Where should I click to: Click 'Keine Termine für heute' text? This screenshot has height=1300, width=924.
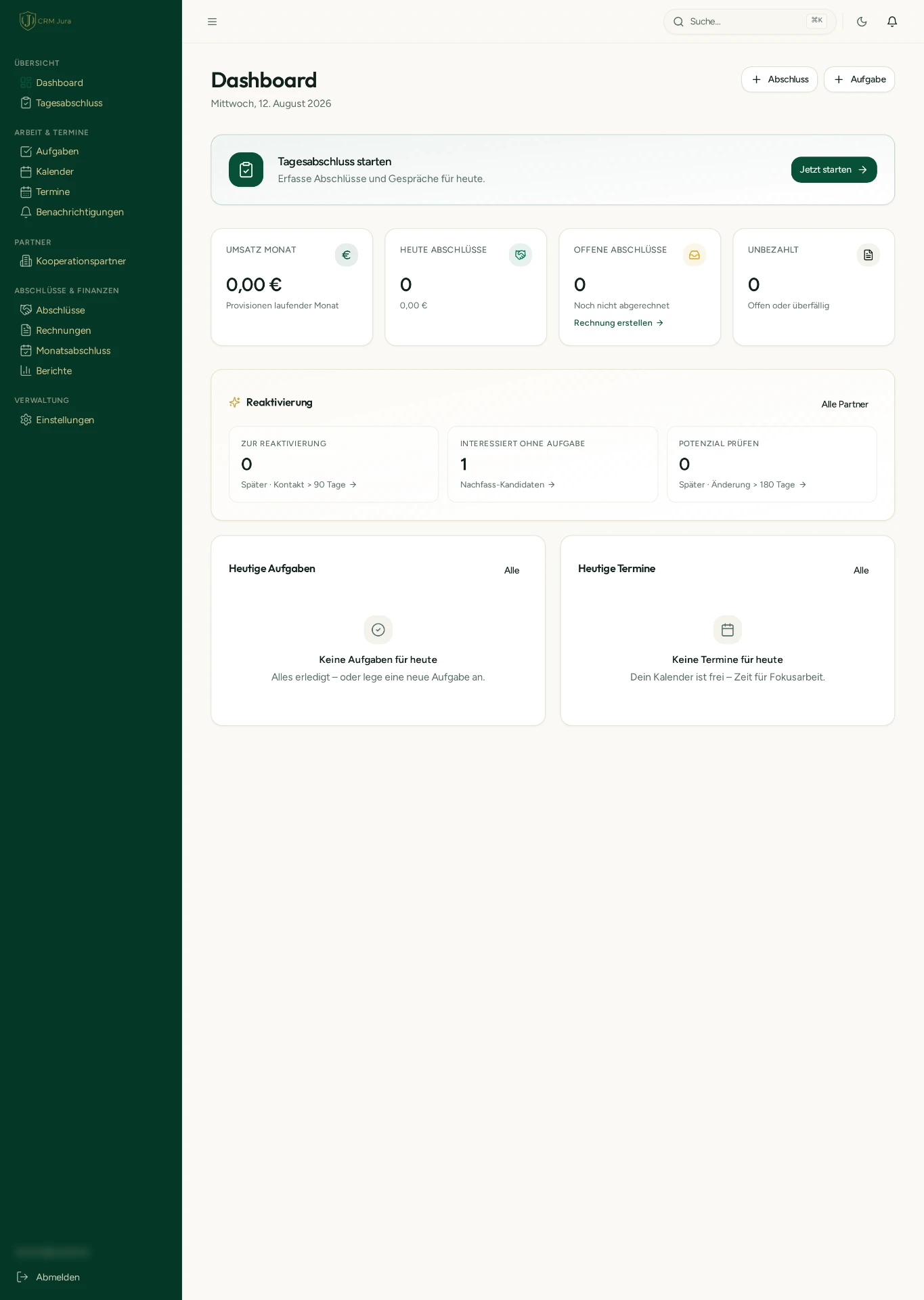[x=728, y=659]
